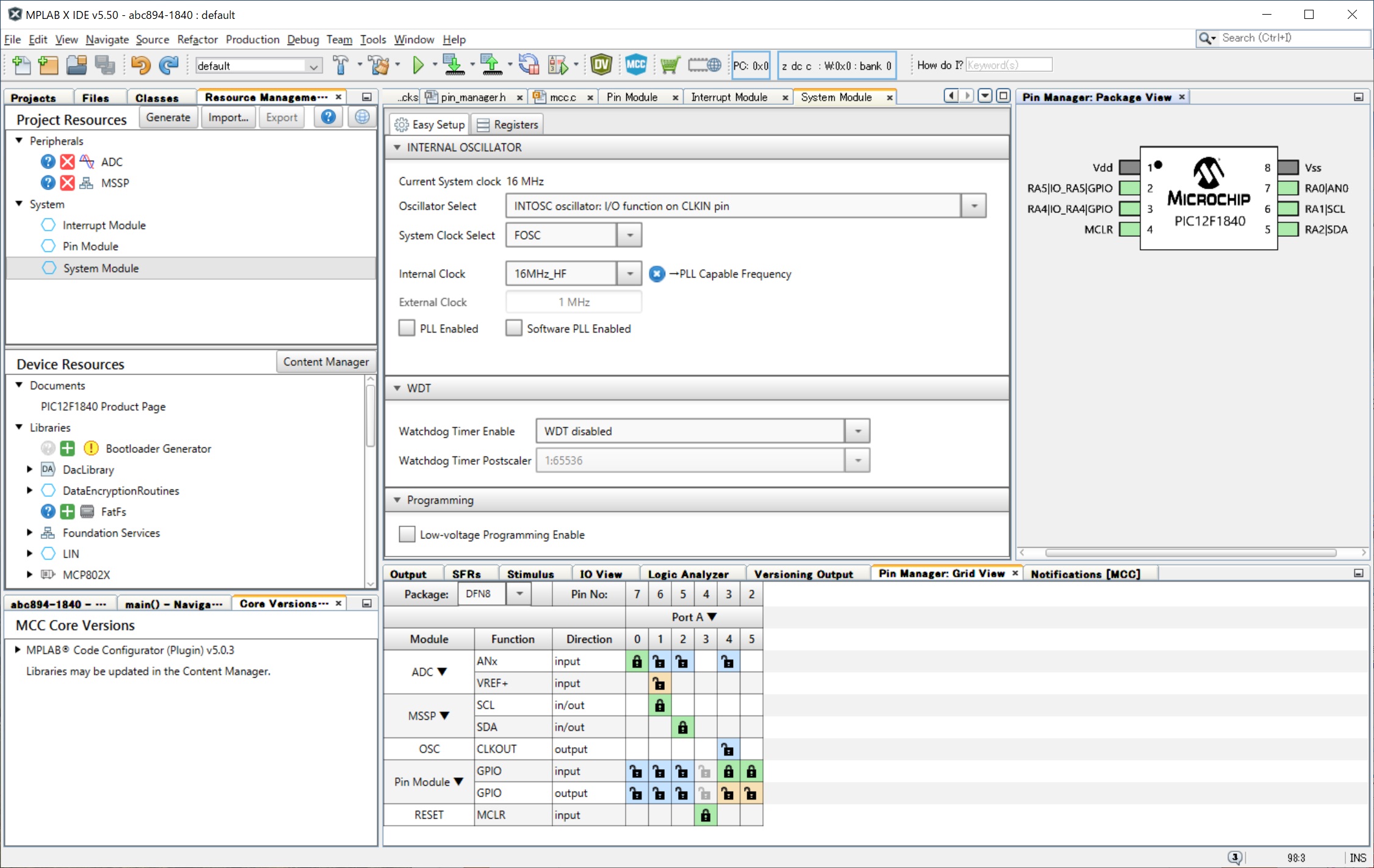Switch to the Pin Module editor tab
The image size is (1374, 868).
[x=632, y=97]
